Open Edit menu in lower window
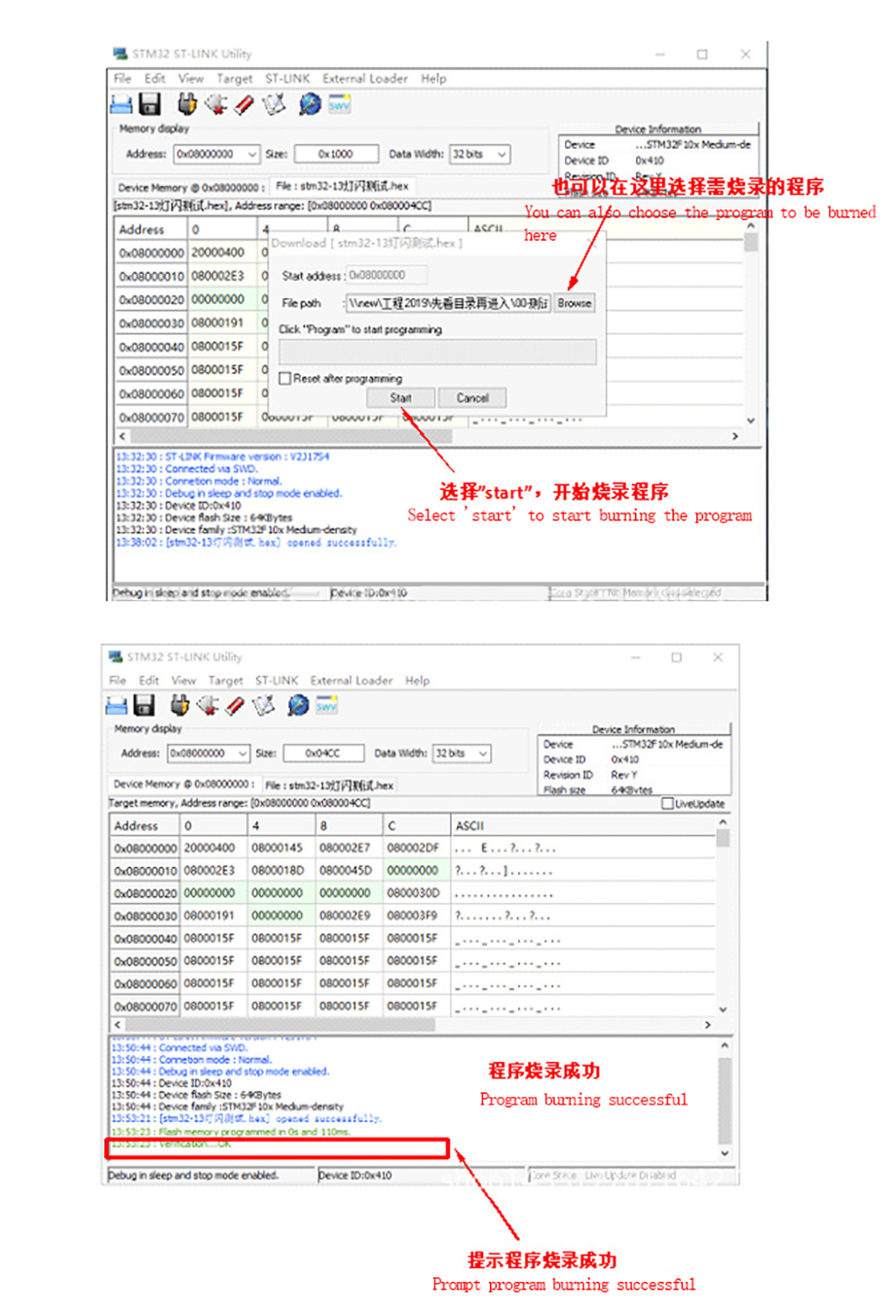Screen dimensions: 896x1316 pyautogui.click(x=149, y=681)
